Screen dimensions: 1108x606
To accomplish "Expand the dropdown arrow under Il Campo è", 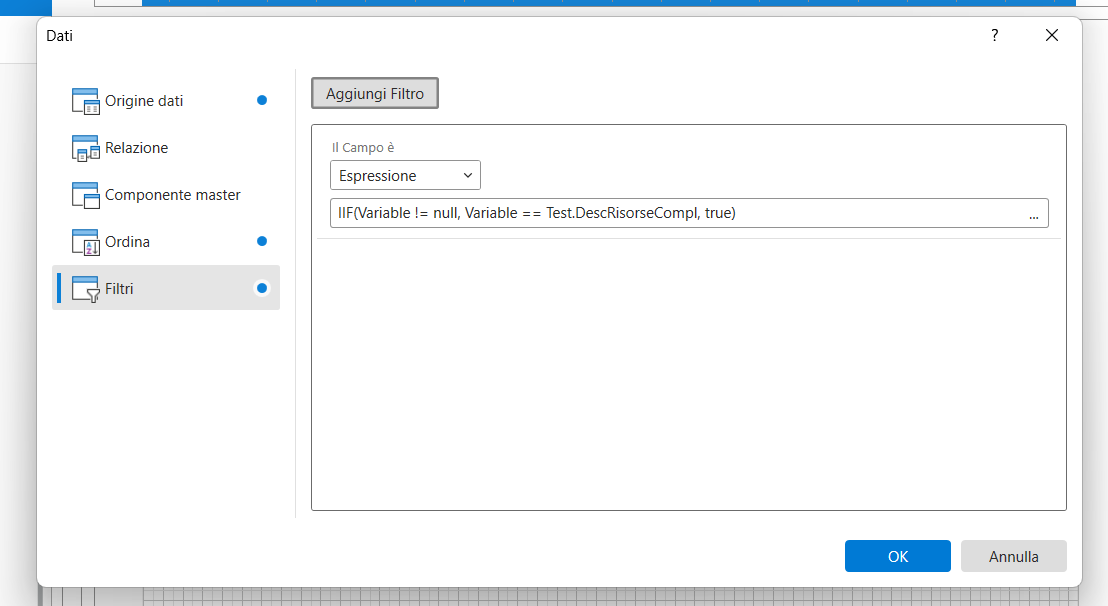I will (x=468, y=176).
